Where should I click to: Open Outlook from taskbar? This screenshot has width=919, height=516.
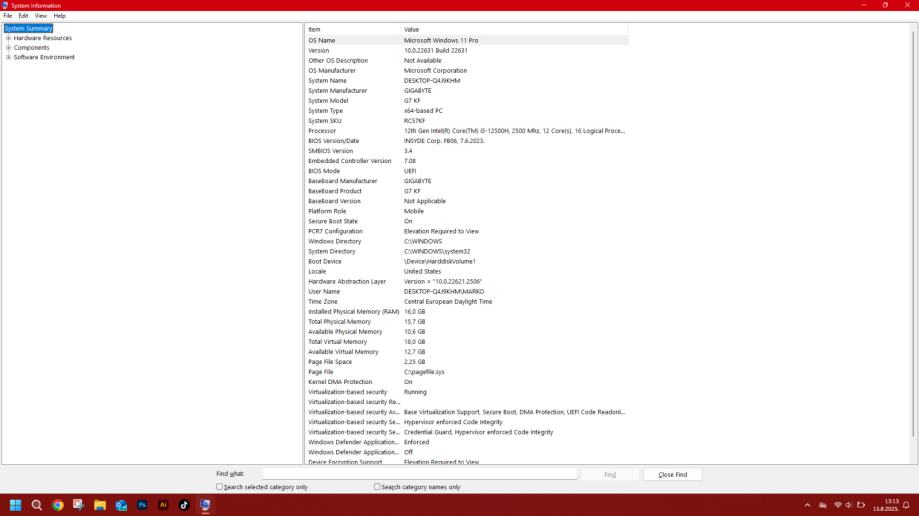(x=121, y=505)
